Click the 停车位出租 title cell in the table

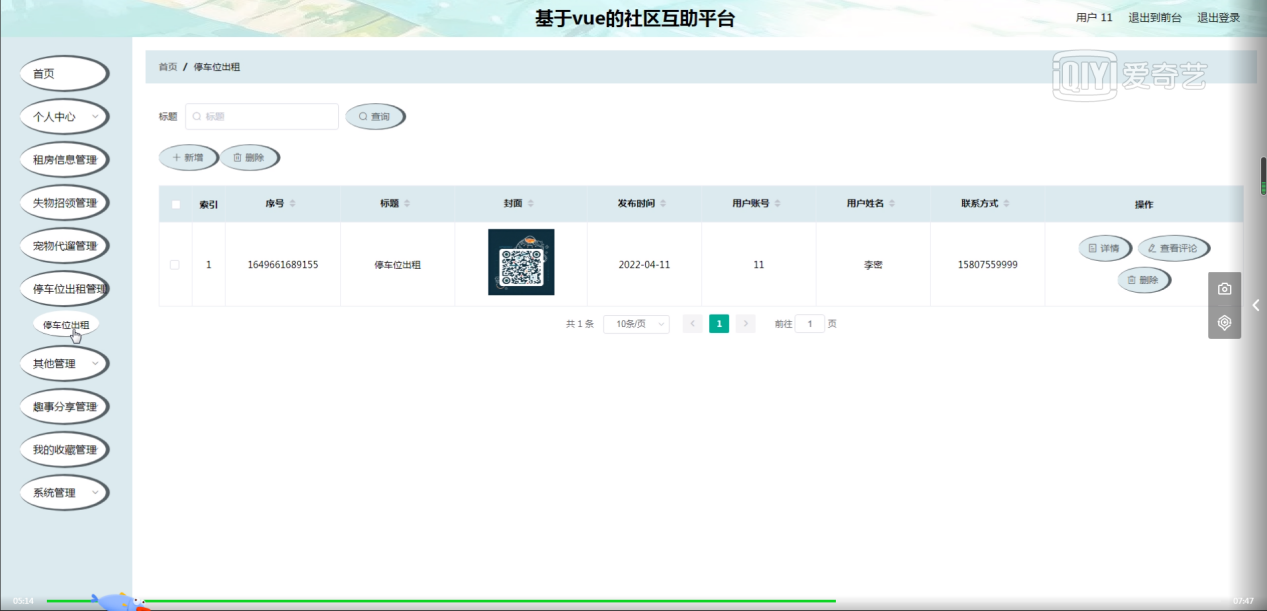click(x=397, y=265)
